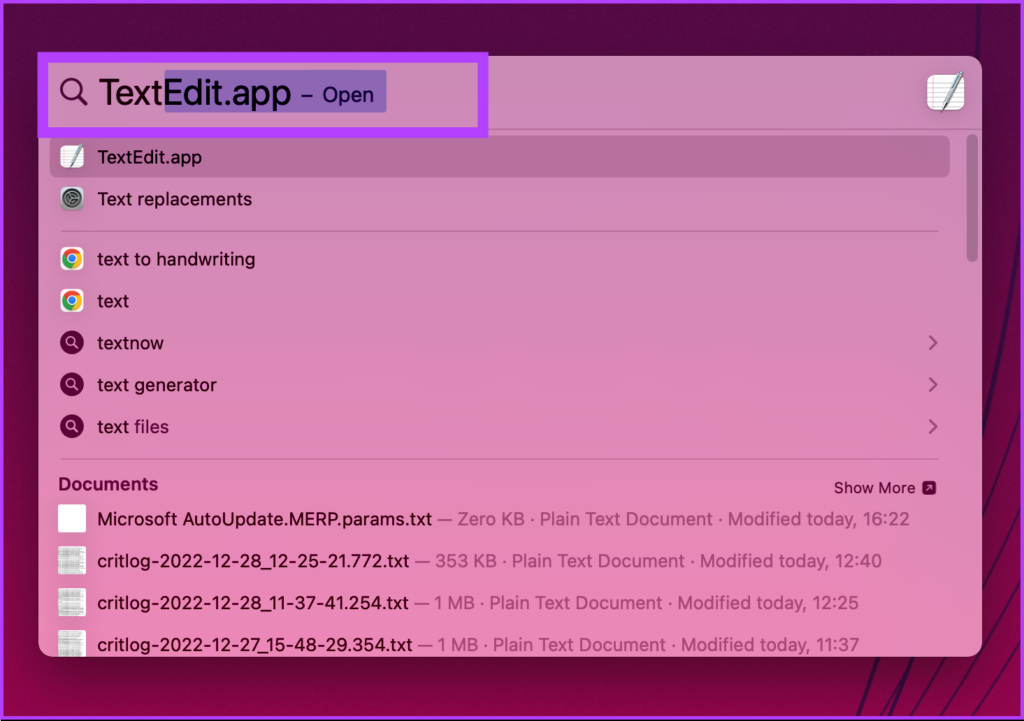This screenshot has width=1024, height=721.
Task: Open Microsoft AutoUpdate.MERP.params.txt document
Action: tap(265, 519)
